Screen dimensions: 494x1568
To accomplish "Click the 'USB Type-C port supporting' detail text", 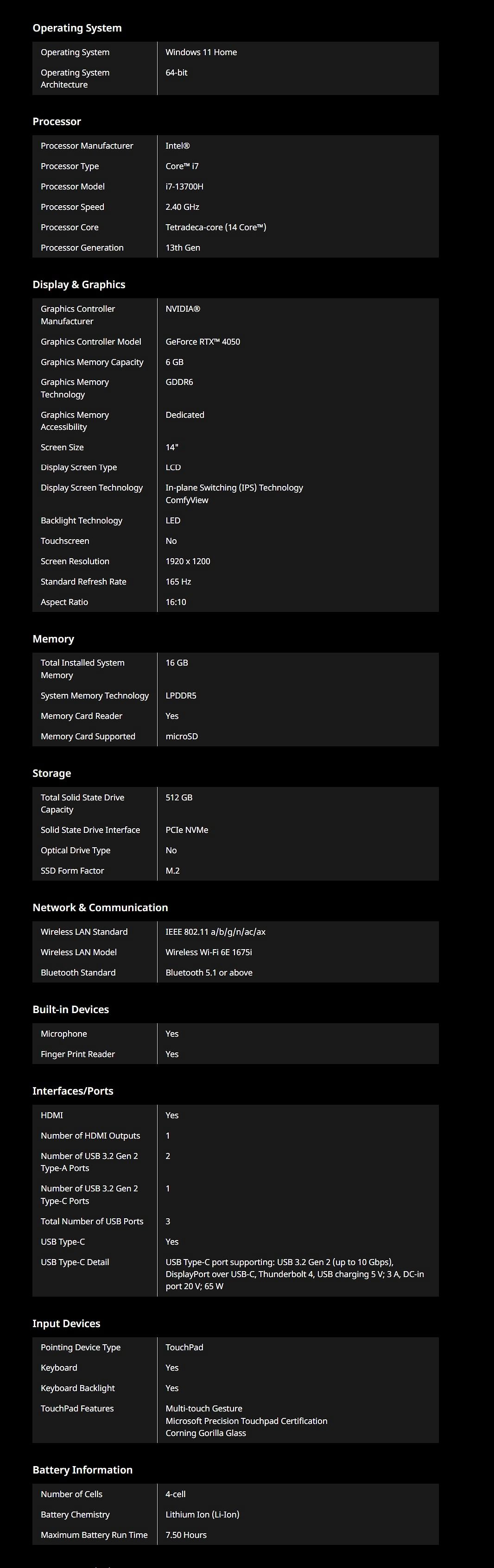I will [x=295, y=1274].
